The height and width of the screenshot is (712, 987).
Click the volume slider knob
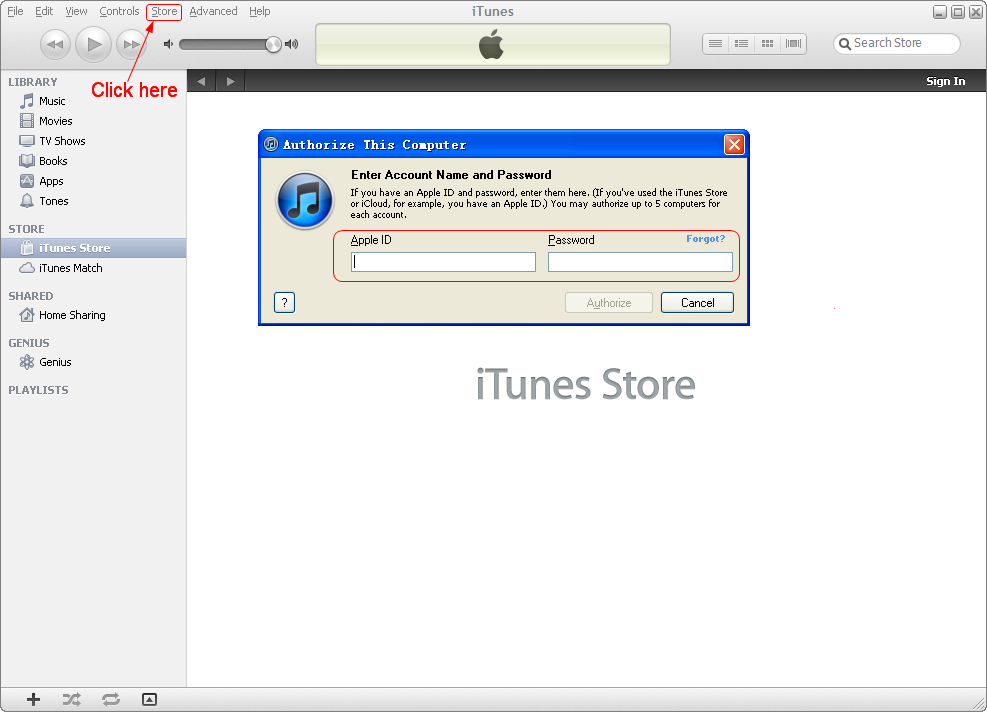tap(273, 44)
